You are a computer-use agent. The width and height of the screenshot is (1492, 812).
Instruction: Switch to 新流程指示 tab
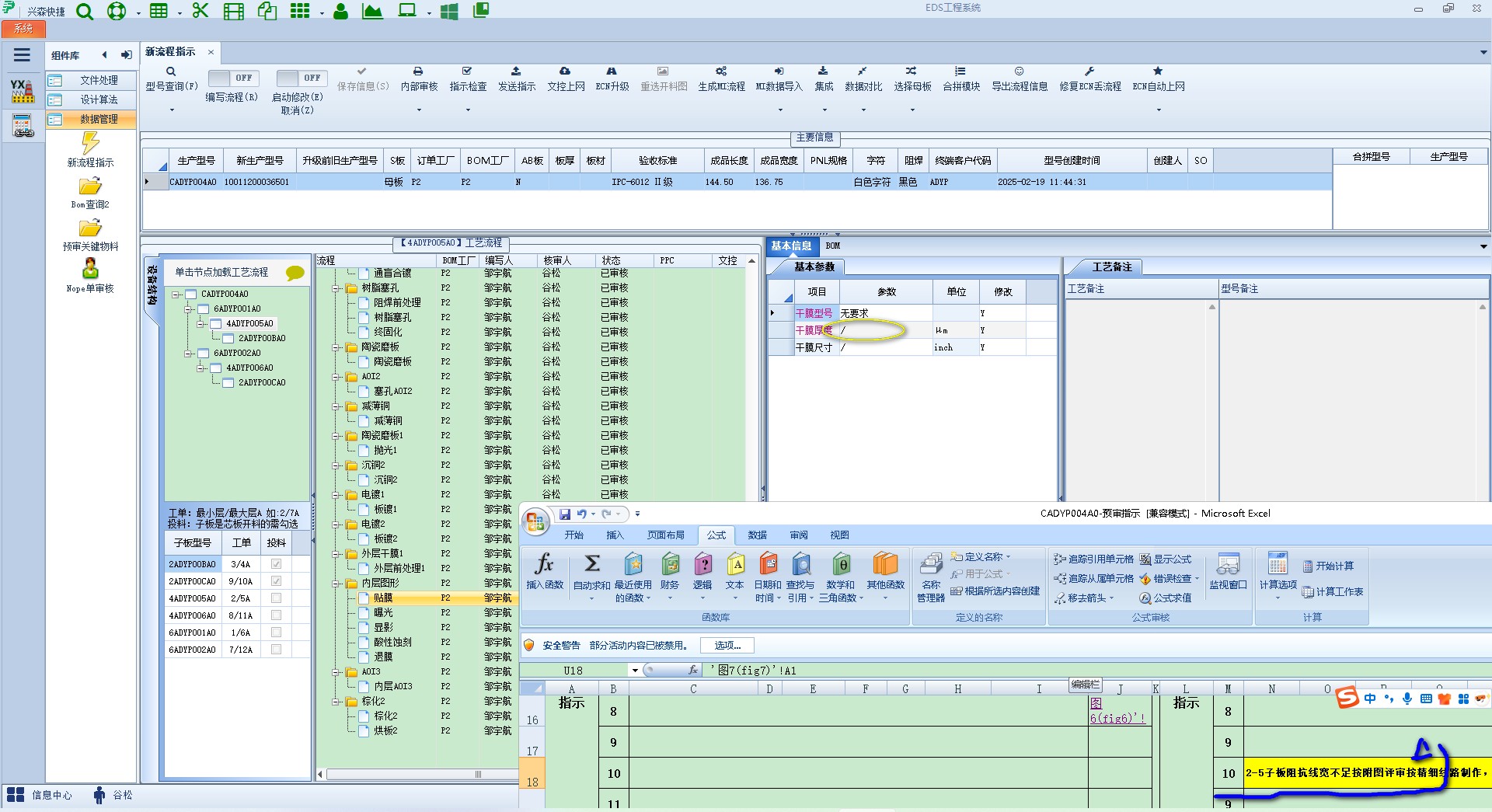click(171, 52)
